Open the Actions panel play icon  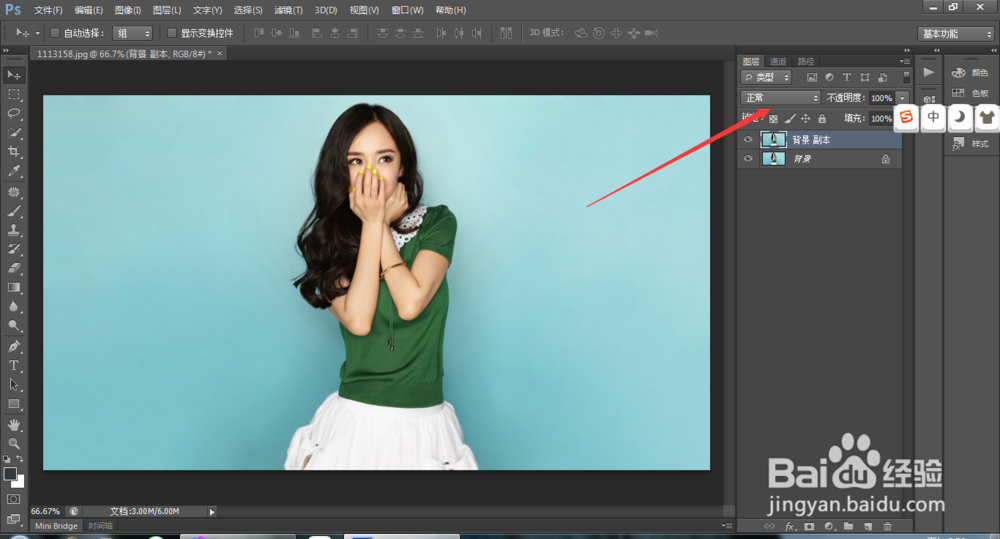pos(929,72)
